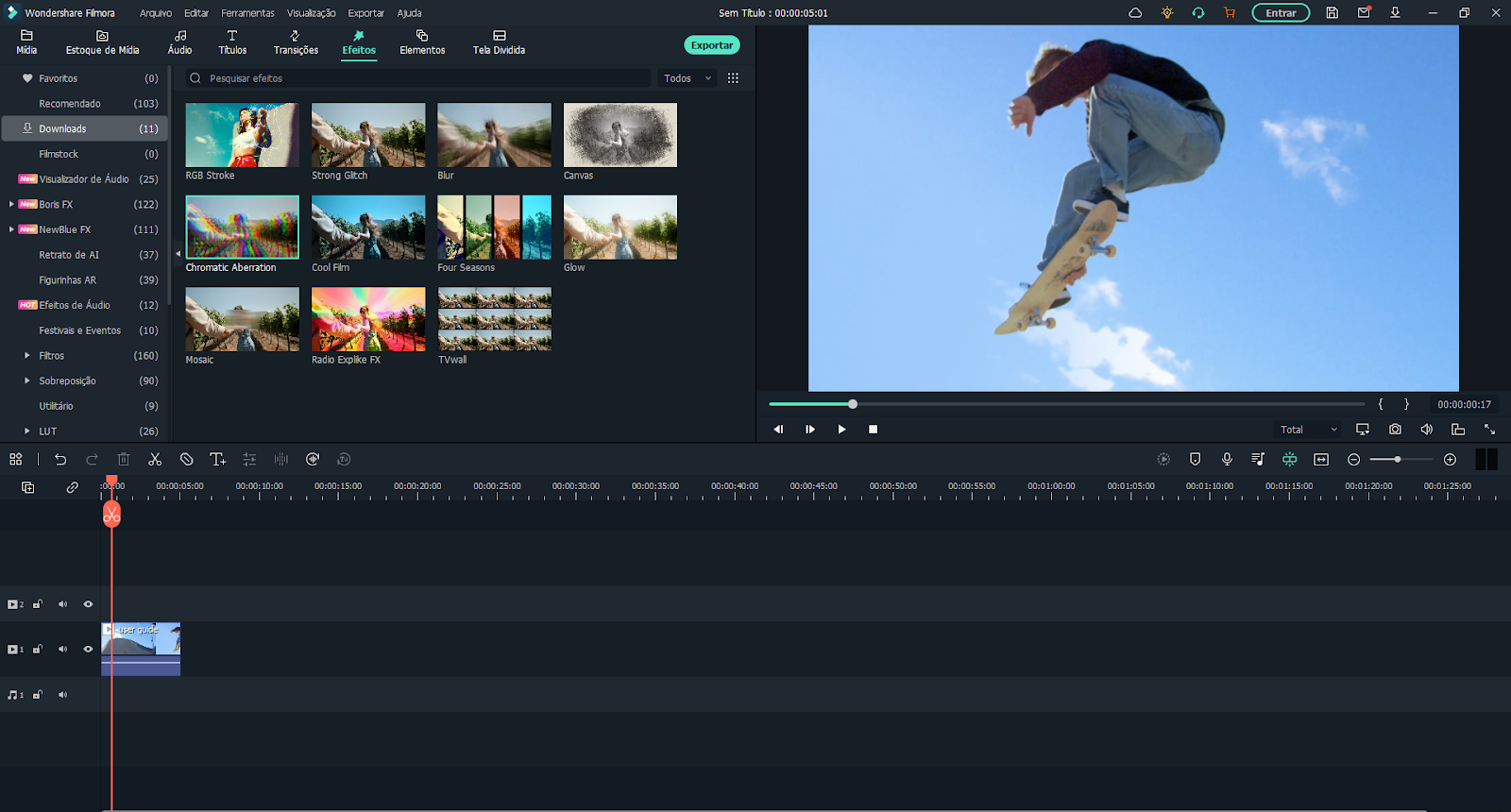The image size is (1511, 812).
Task: Click the zoom in plus icon on timeline
Action: pos(1450,460)
